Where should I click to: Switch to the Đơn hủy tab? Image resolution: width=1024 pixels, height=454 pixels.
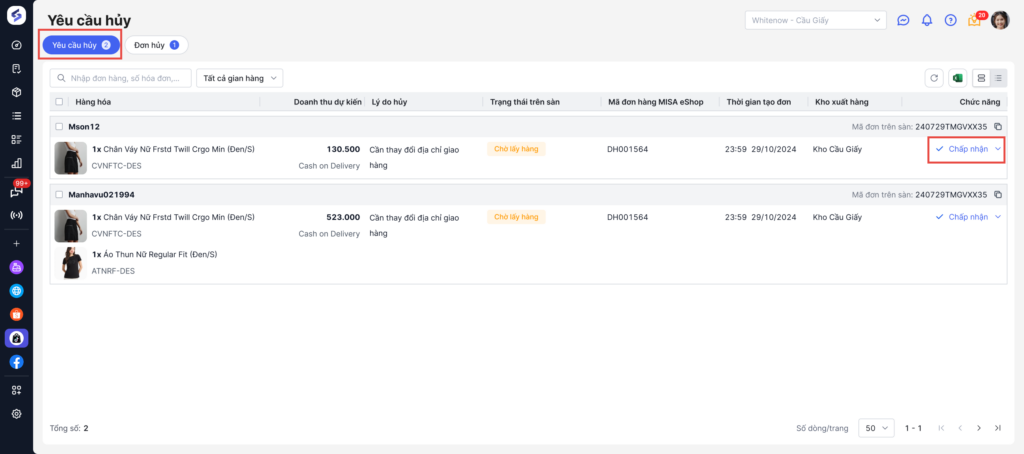[x=156, y=45]
